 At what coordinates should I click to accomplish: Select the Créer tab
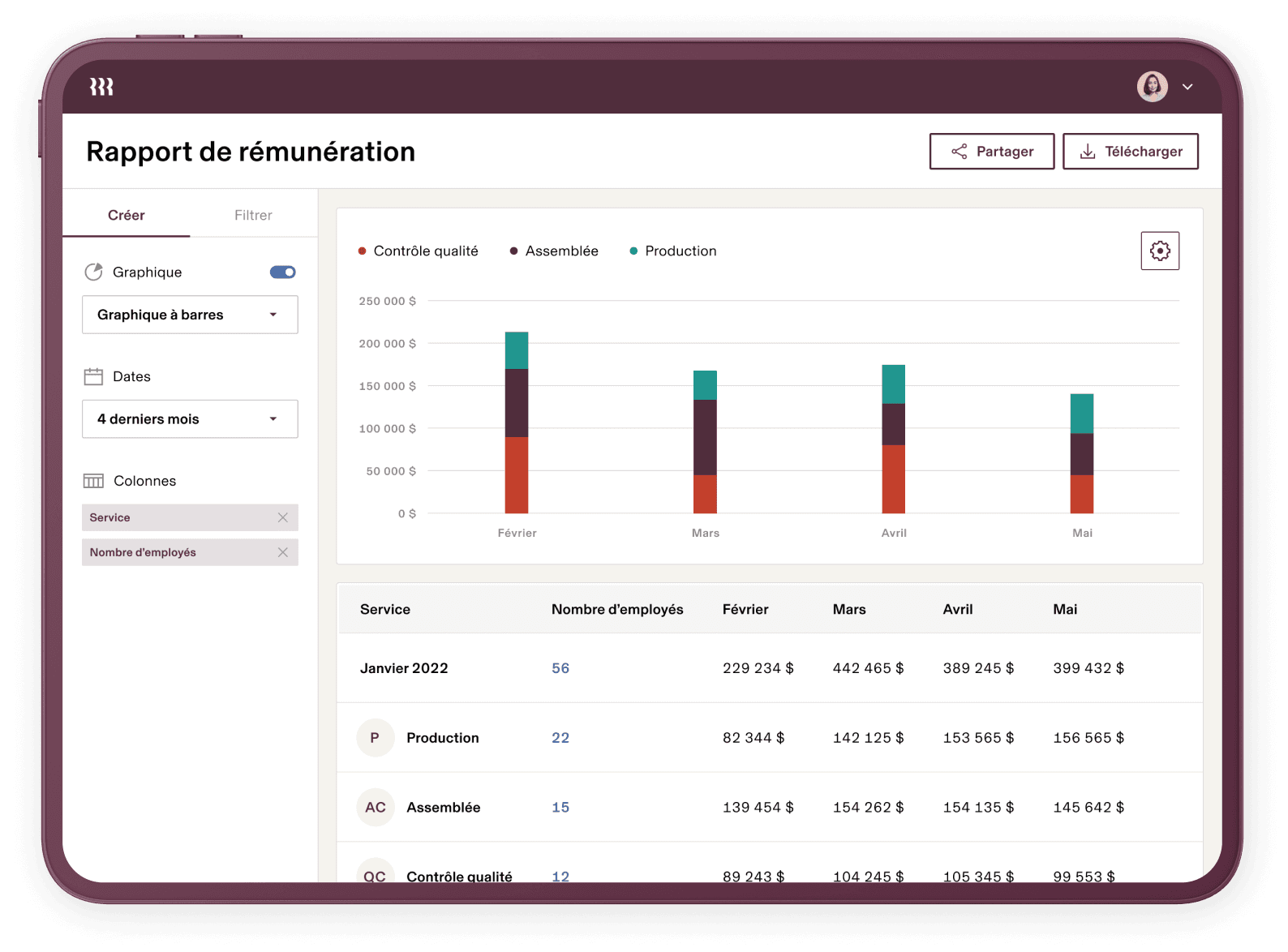coord(127,215)
